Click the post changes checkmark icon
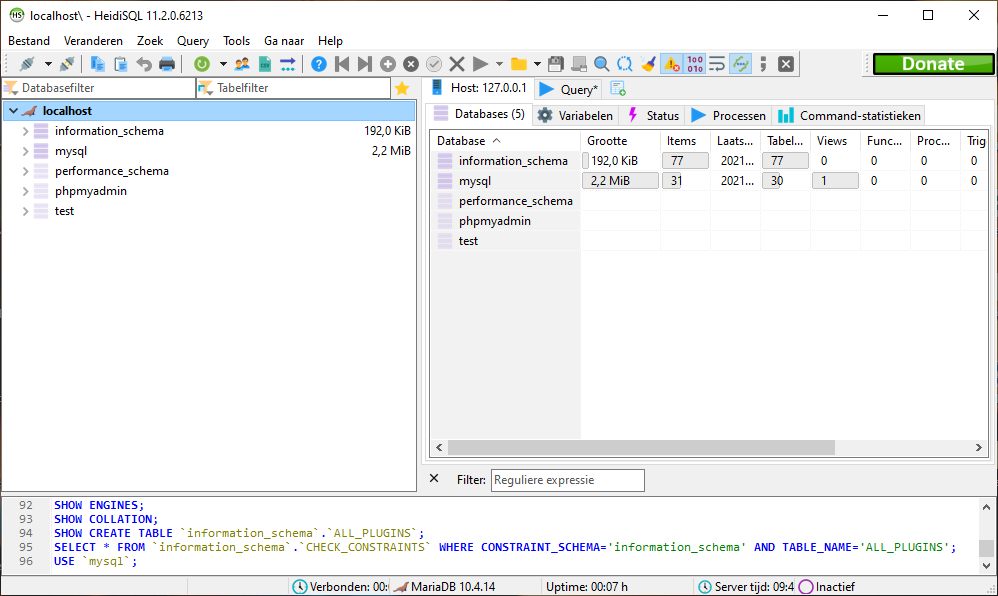This screenshot has height=596, width=998. pyautogui.click(x=434, y=64)
